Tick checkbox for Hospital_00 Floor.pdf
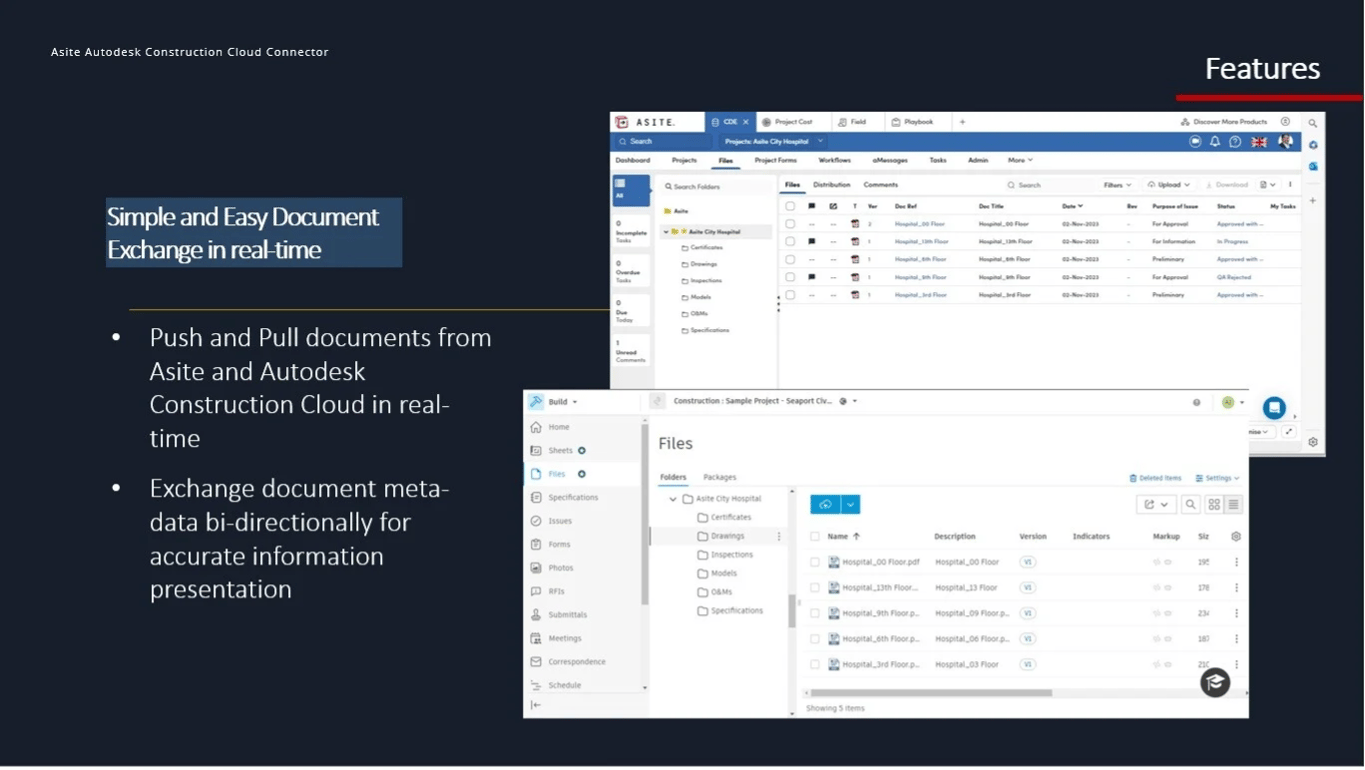The width and height of the screenshot is (1365, 770). tap(815, 563)
